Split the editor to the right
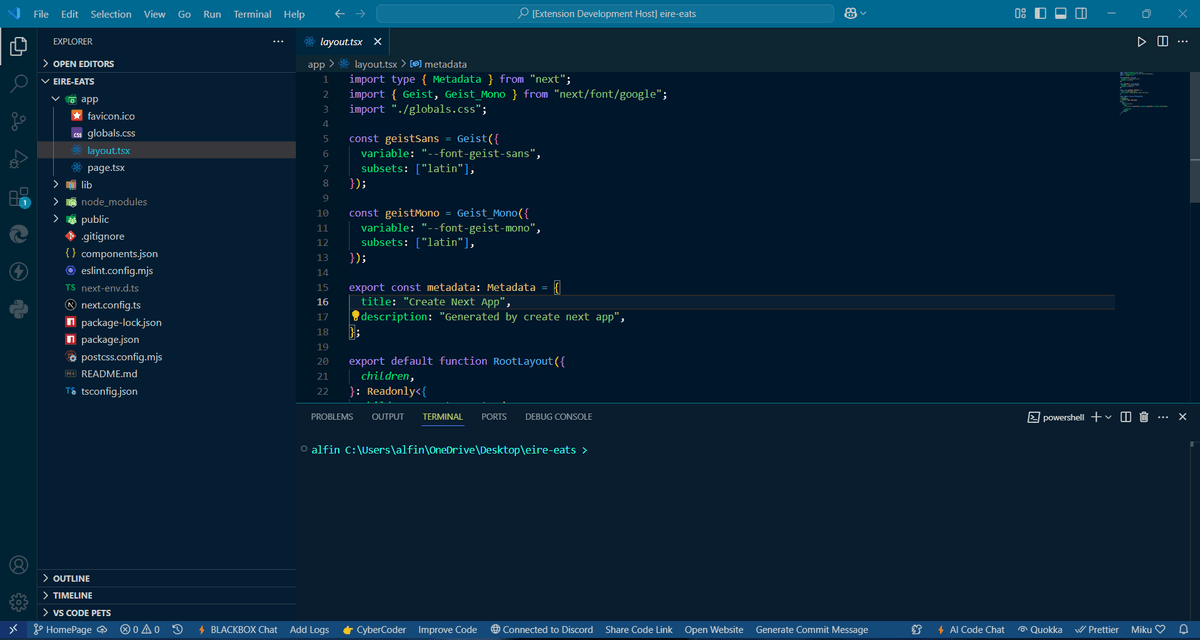This screenshot has width=1200, height=640. [x=1162, y=41]
